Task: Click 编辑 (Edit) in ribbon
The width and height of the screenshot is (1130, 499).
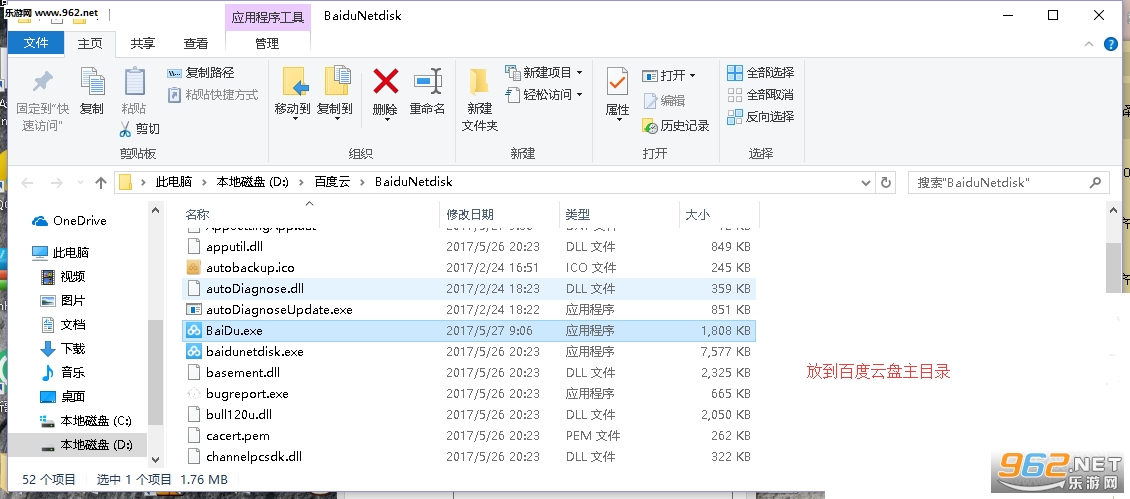Action: click(x=664, y=101)
